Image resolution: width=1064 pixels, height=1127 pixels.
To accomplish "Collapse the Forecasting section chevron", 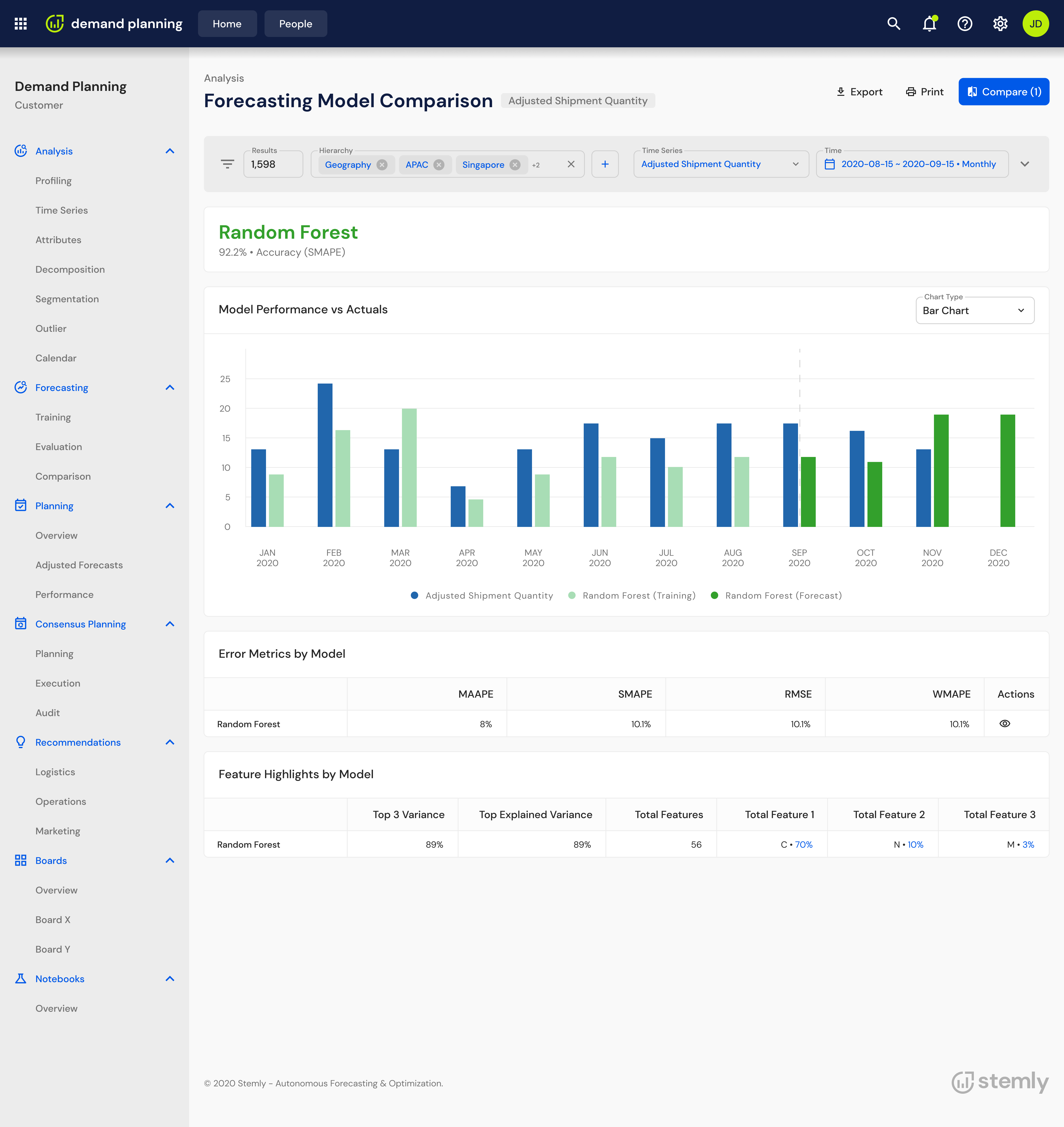I will [x=170, y=387].
